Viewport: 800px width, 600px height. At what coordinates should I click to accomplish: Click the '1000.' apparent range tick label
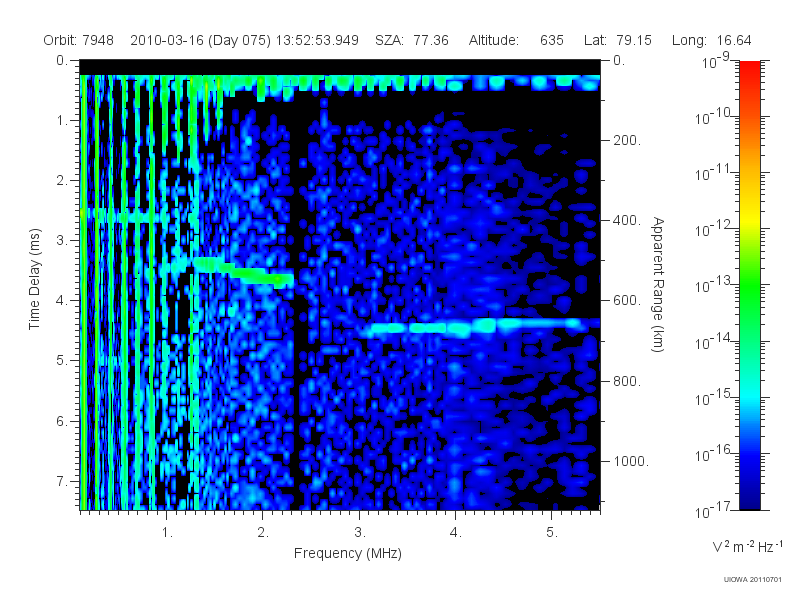coord(631,461)
